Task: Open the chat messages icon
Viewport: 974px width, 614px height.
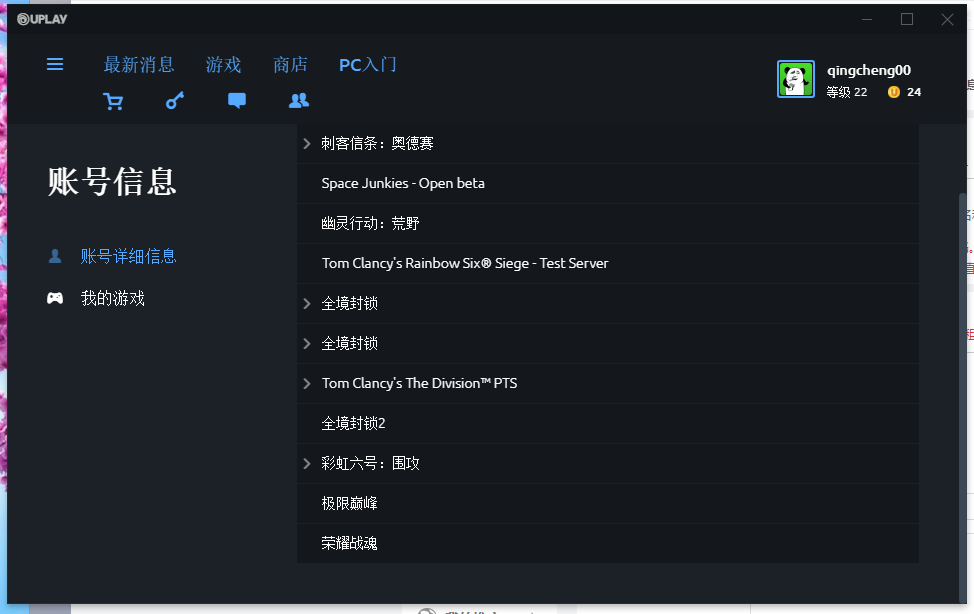Action: pyautogui.click(x=237, y=101)
